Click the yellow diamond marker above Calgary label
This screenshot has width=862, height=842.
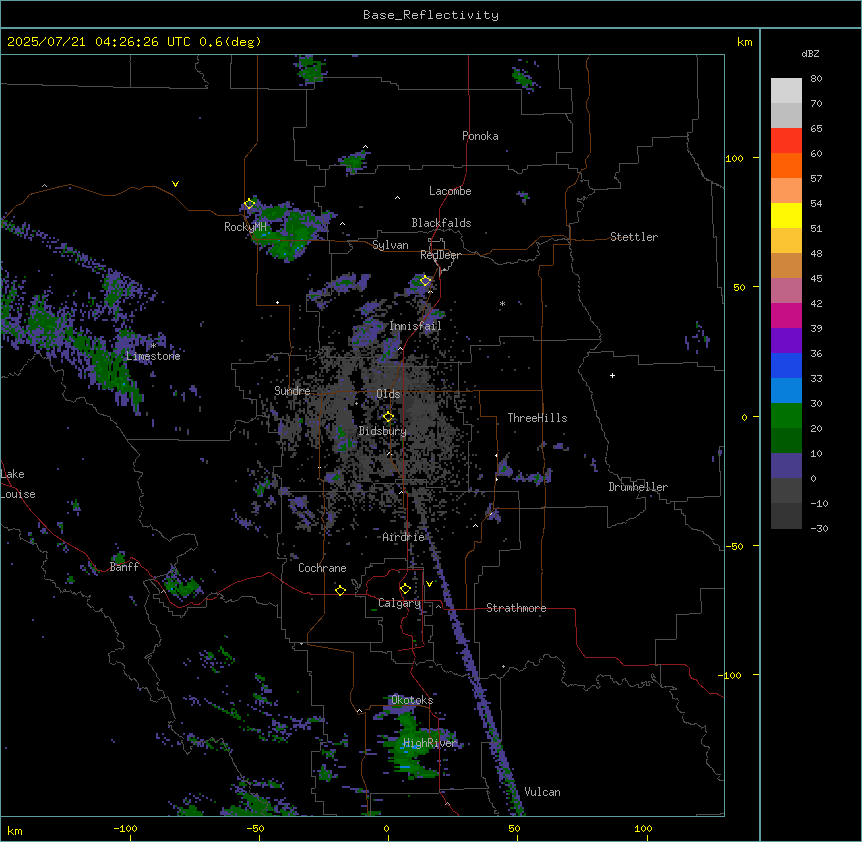click(405, 589)
